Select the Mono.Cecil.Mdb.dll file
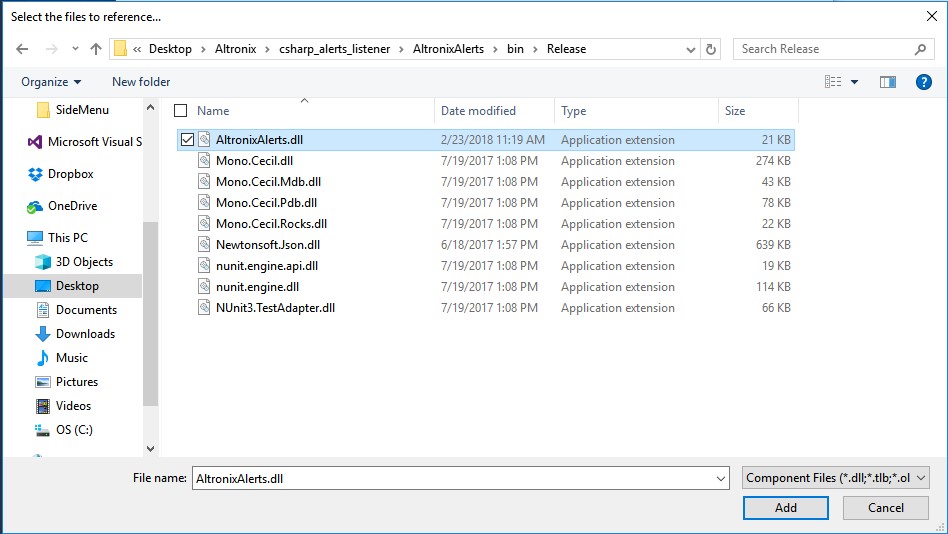948x534 pixels. coord(268,181)
